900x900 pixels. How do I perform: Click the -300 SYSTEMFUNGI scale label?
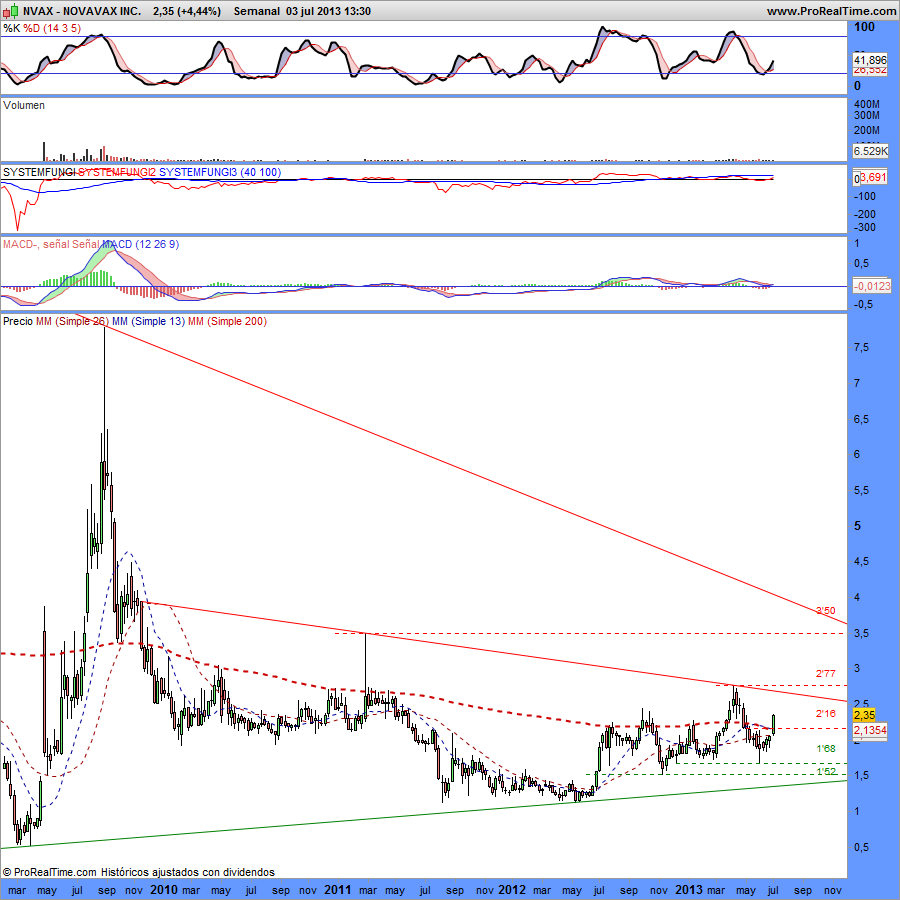pyautogui.click(x=865, y=227)
